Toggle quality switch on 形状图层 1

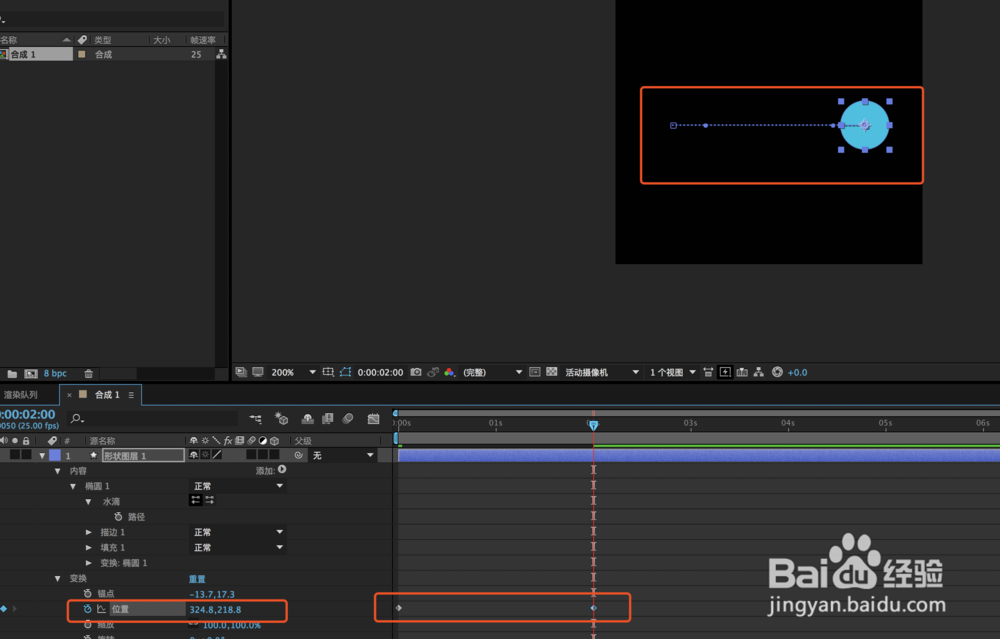217,455
